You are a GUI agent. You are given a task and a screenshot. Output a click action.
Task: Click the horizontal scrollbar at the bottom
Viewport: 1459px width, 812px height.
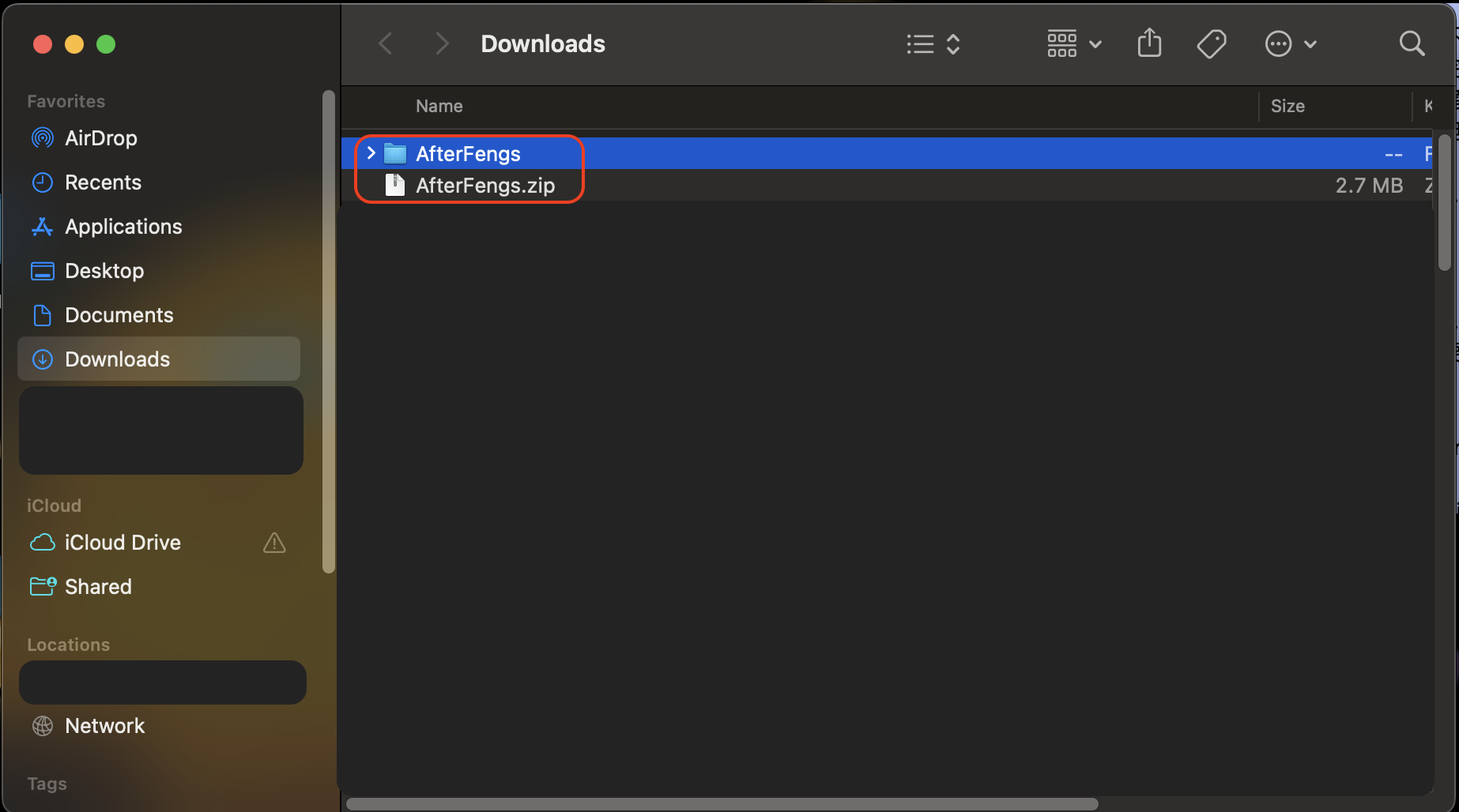[722, 804]
